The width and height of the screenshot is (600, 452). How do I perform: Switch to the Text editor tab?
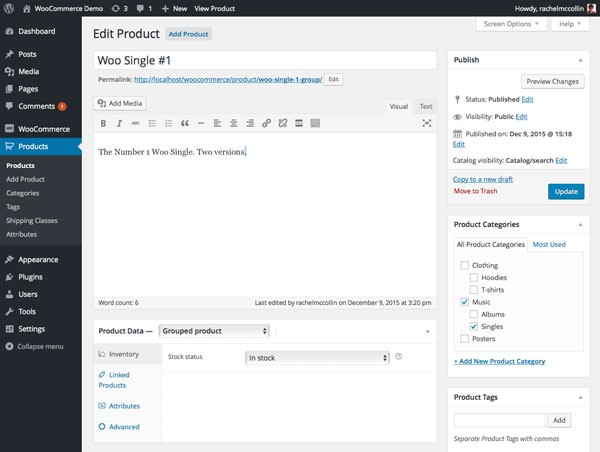(426, 107)
